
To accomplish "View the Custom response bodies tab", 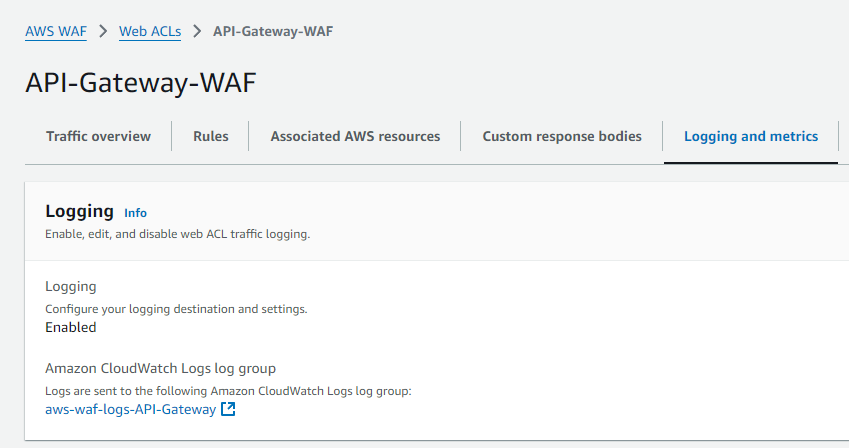I will [562, 137].
